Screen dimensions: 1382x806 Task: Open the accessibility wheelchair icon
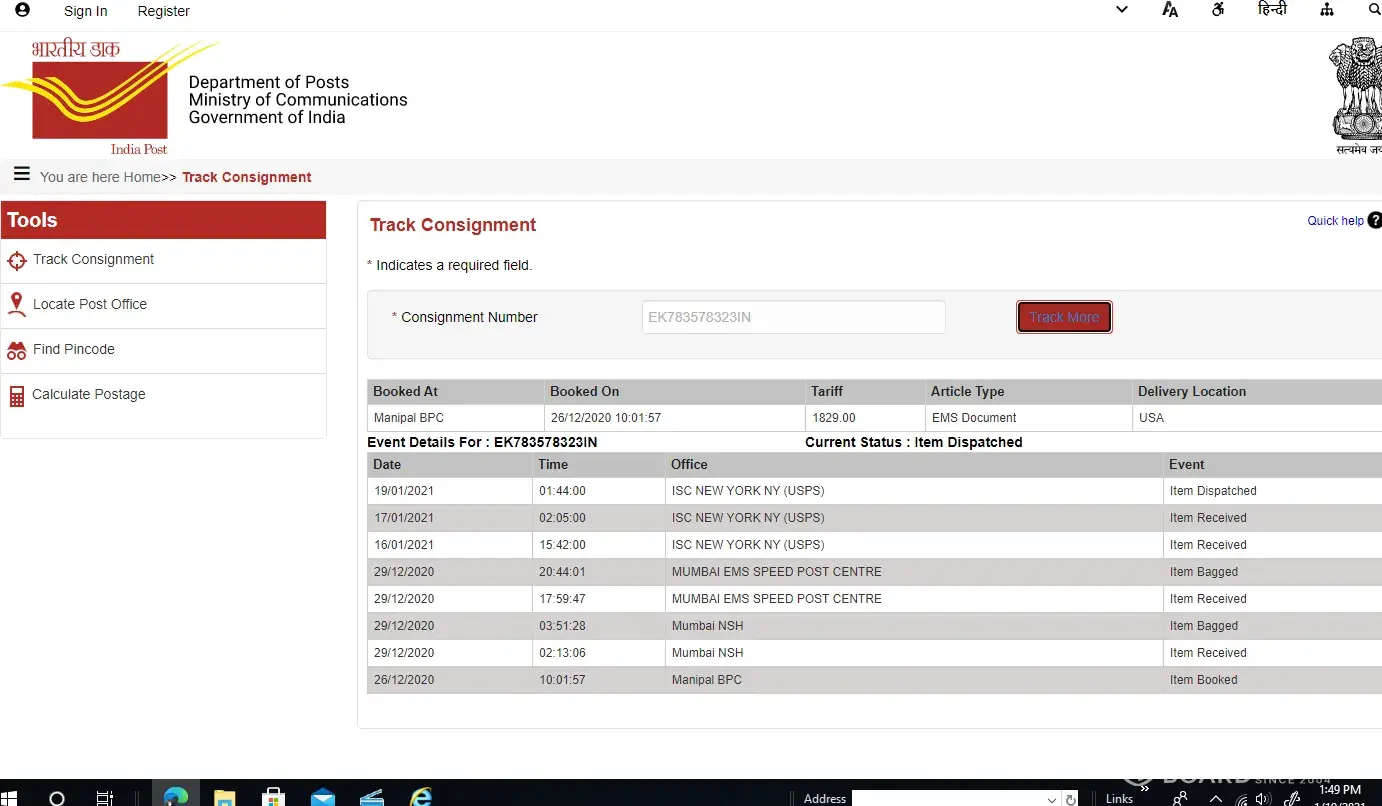(x=1218, y=10)
